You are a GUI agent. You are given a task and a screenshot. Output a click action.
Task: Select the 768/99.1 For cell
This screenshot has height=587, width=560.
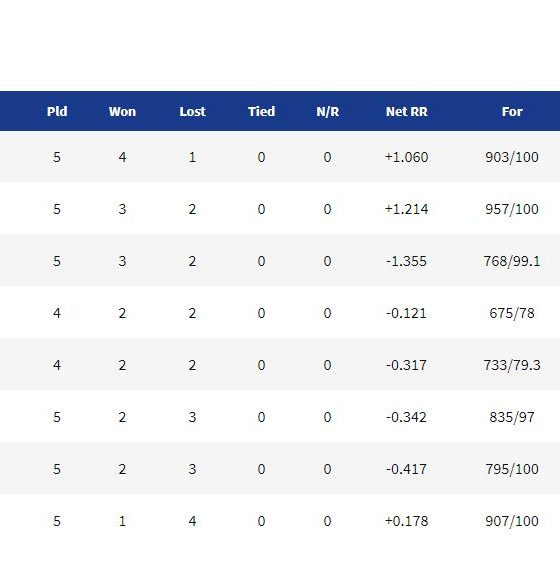click(512, 261)
